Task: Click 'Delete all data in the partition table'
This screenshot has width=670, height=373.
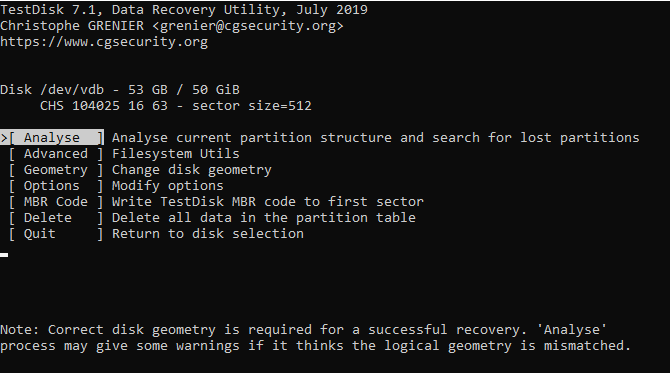Action: [264, 218]
